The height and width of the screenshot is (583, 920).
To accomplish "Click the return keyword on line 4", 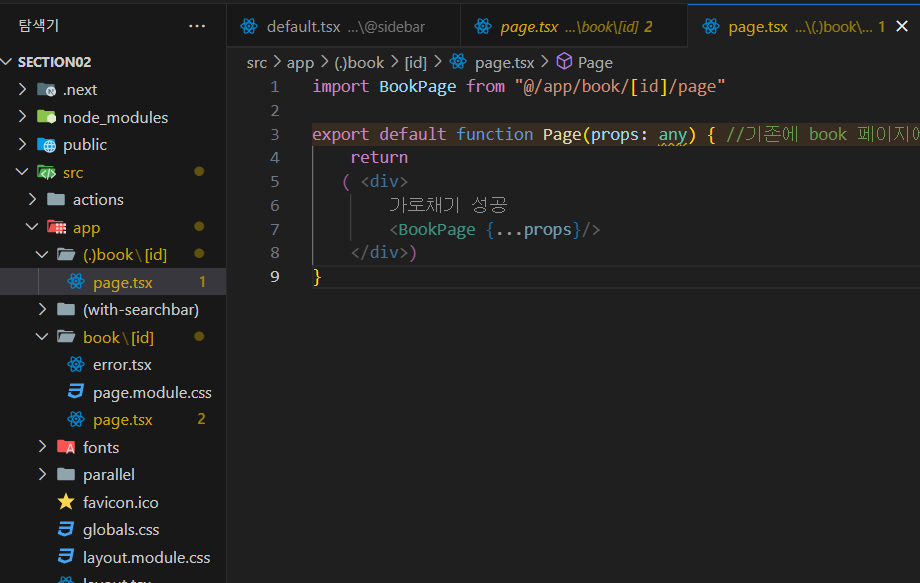I will tap(379, 157).
